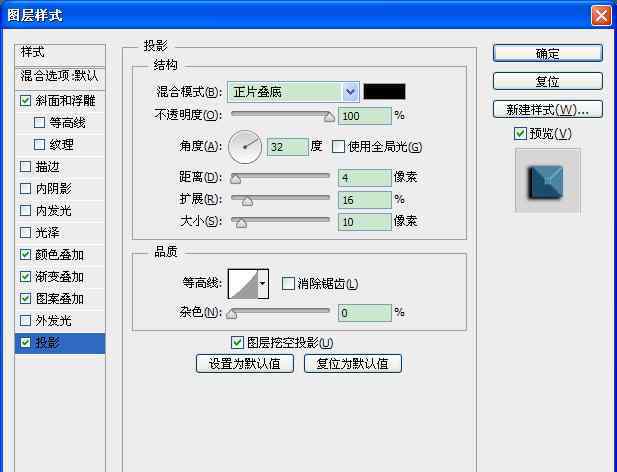Click the 不透明度 slider handle
Image resolution: width=617 pixels, height=472 pixels.
point(329,117)
